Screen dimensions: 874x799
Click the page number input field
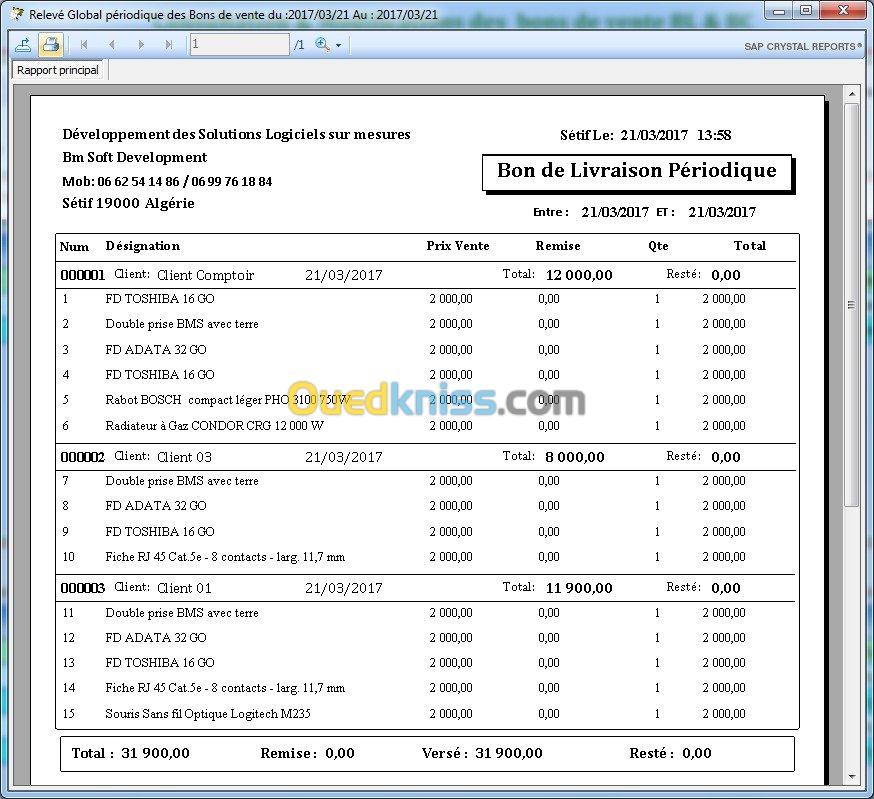[240, 45]
